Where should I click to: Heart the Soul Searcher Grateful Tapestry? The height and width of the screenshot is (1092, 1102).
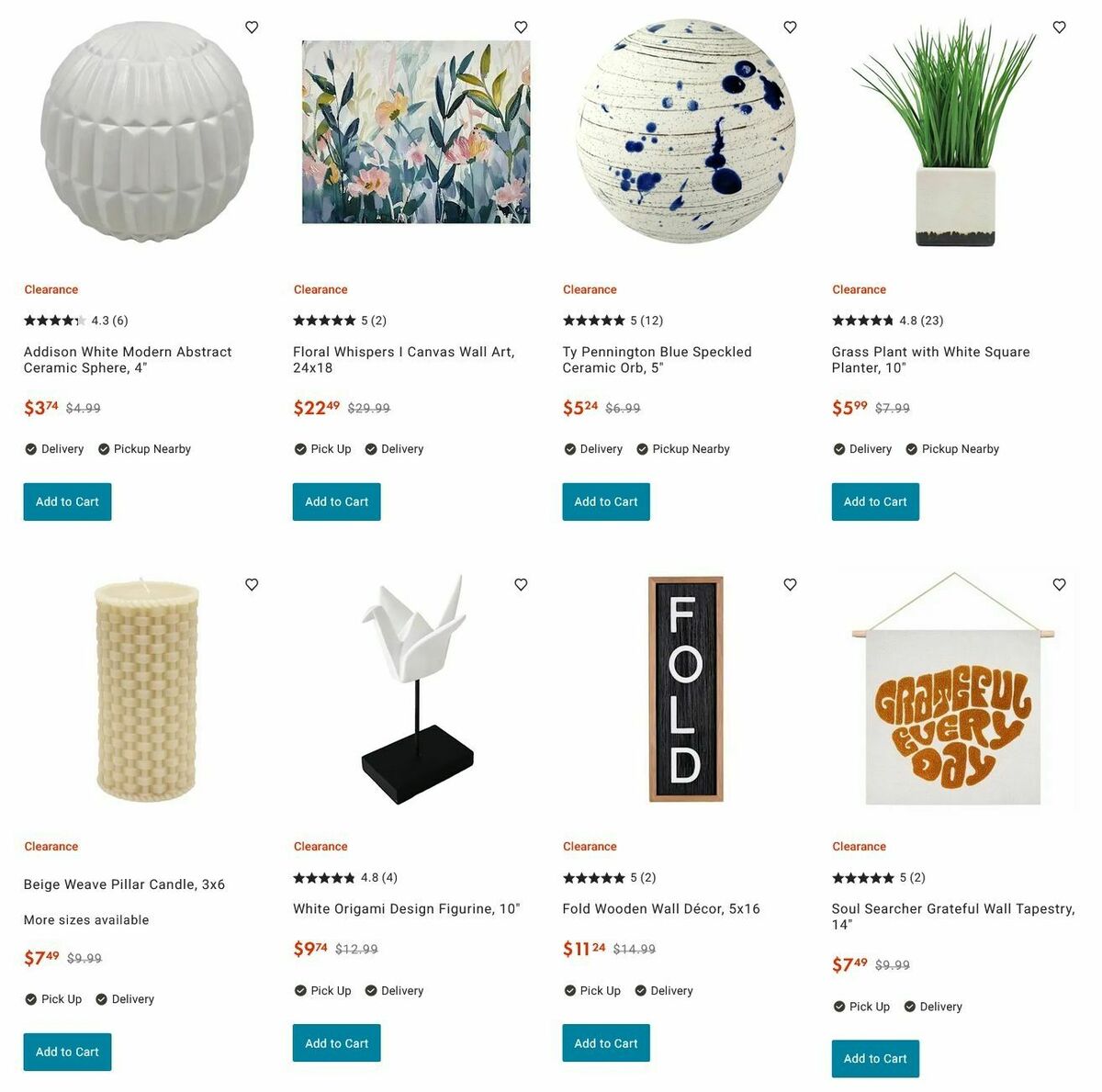1059,584
